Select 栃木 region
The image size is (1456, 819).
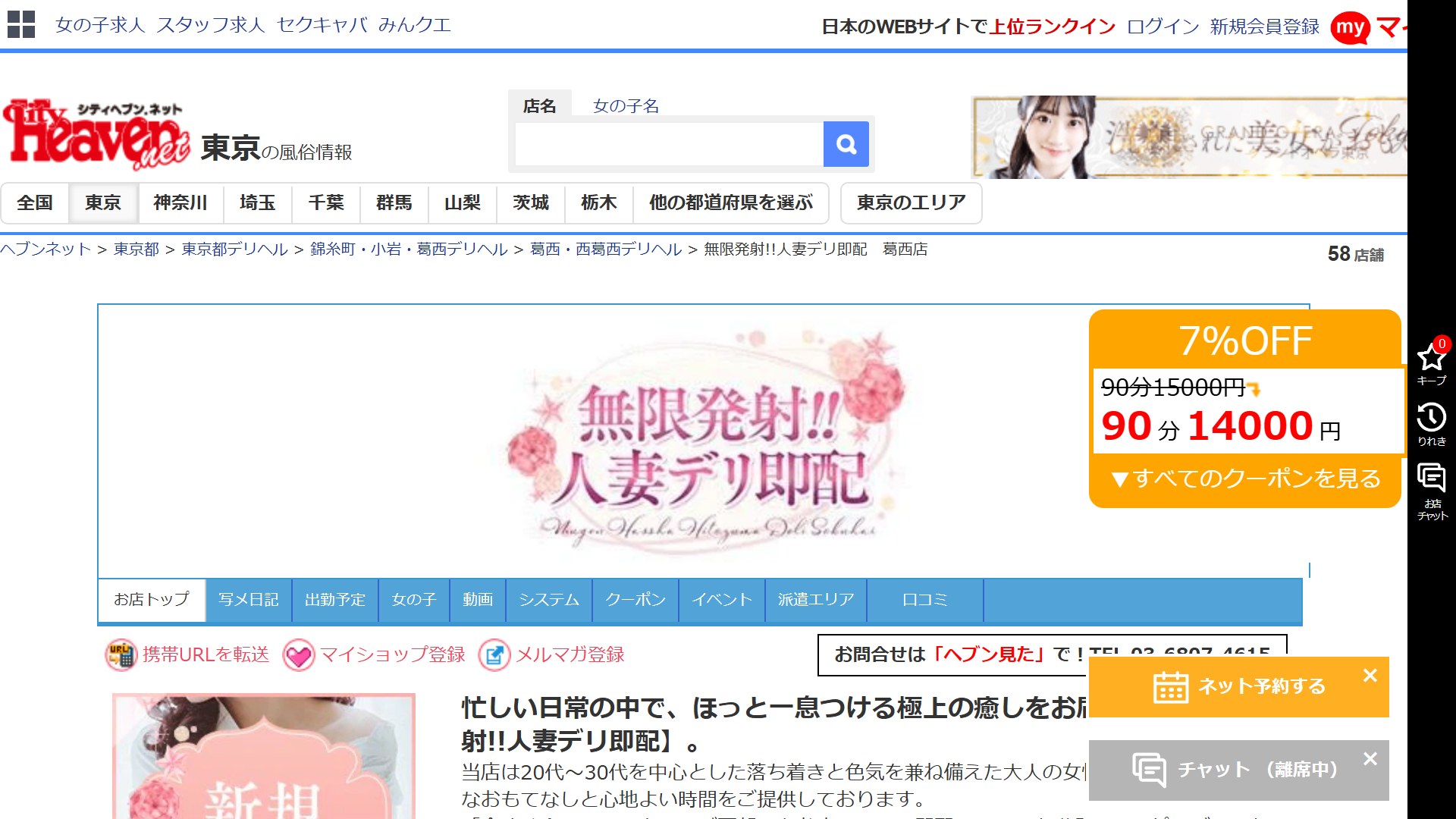tap(599, 202)
